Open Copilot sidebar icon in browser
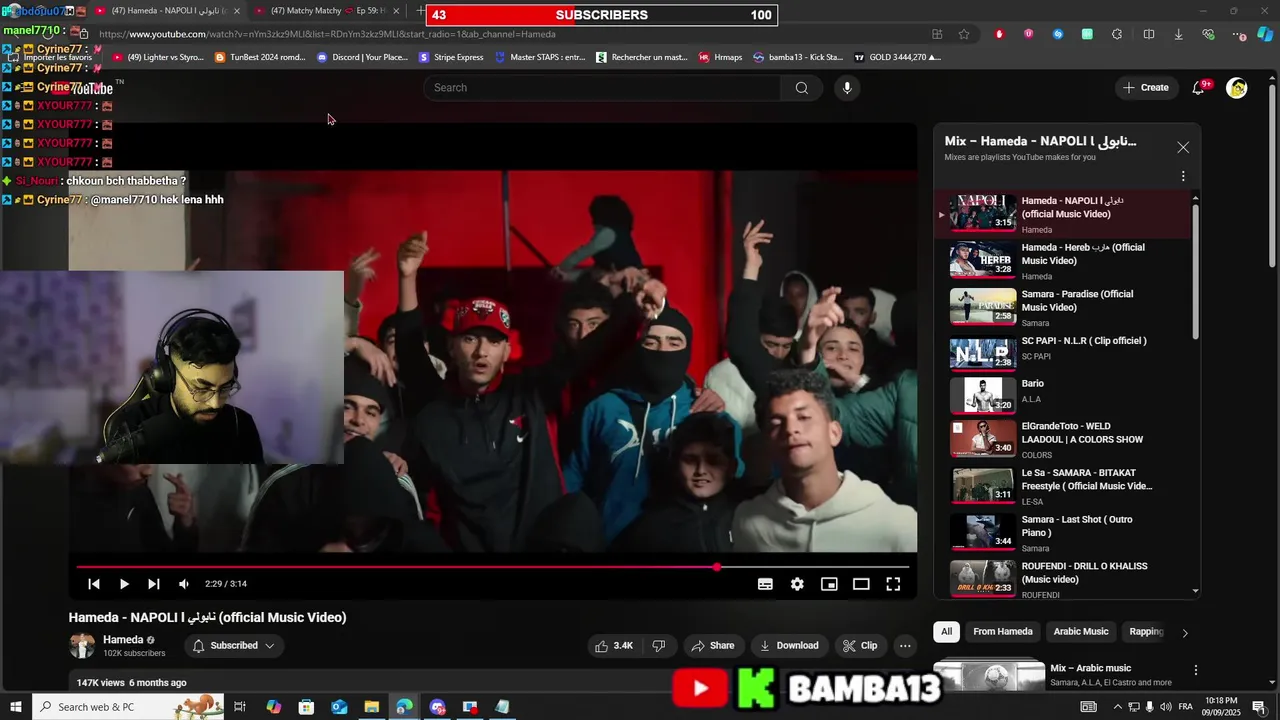Viewport: 1280px width, 720px height. [1265, 34]
